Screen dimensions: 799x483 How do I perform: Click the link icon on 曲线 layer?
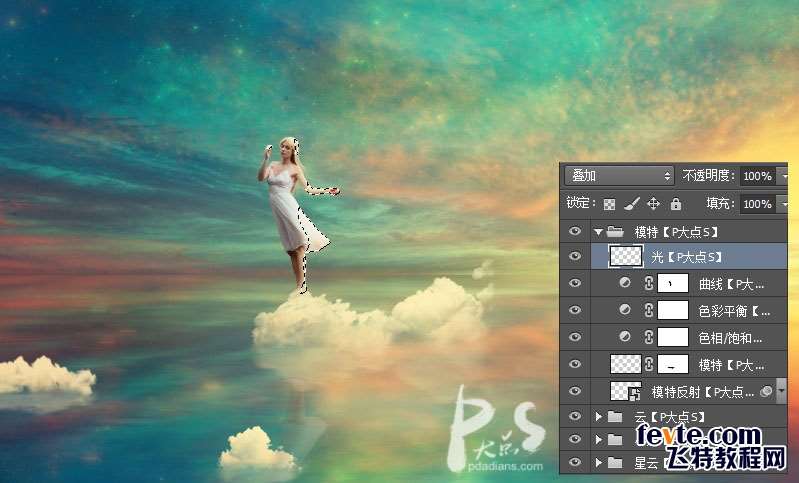tap(647, 284)
